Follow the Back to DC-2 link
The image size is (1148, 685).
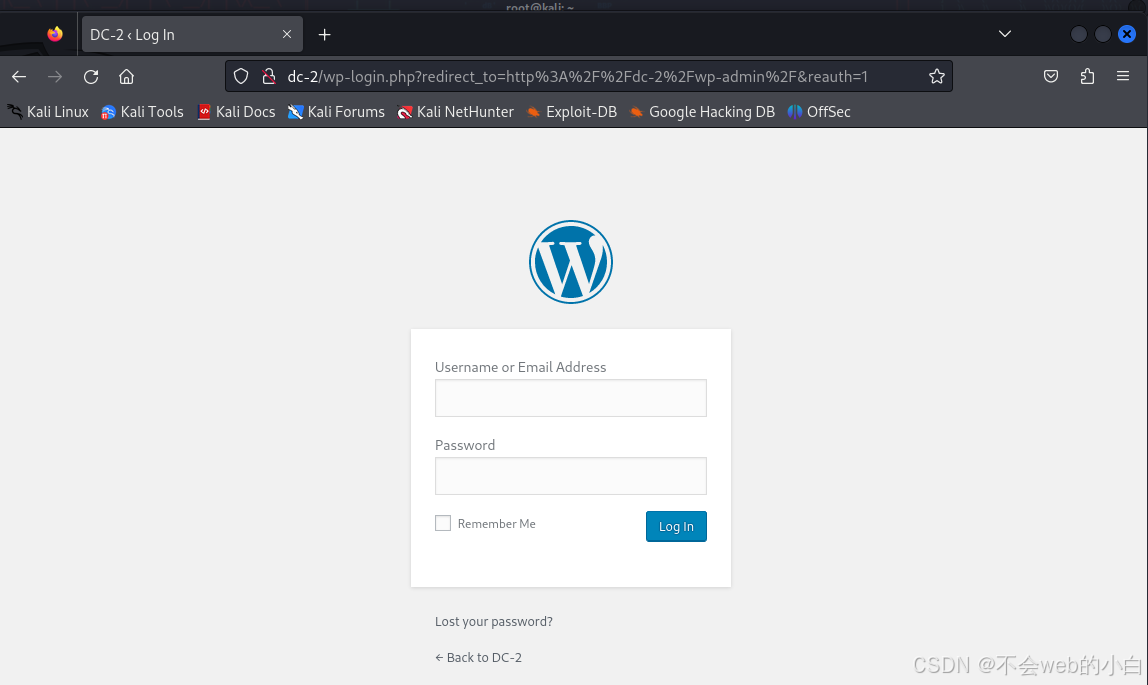[x=478, y=657]
